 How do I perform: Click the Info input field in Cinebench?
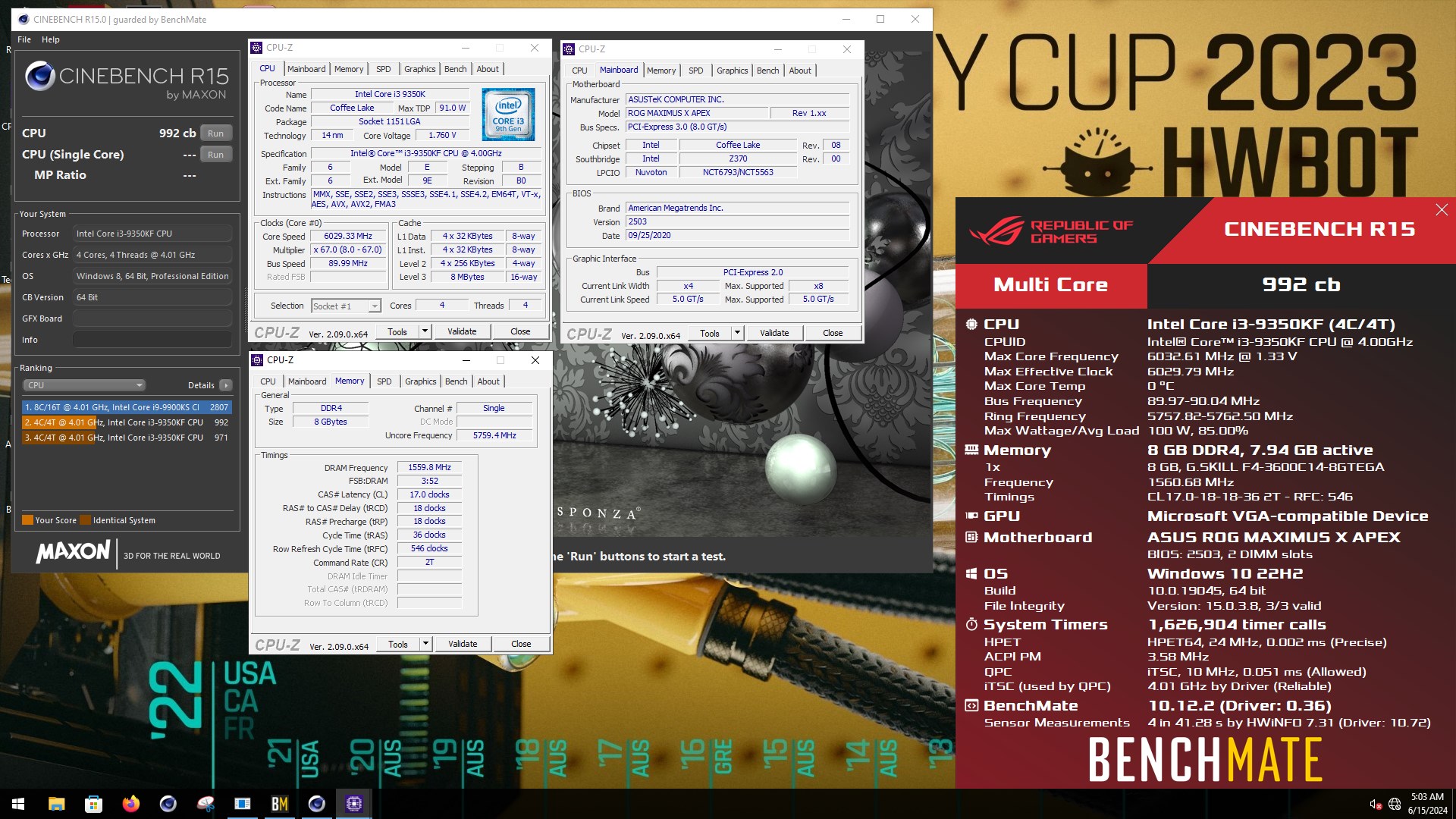[152, 340]
